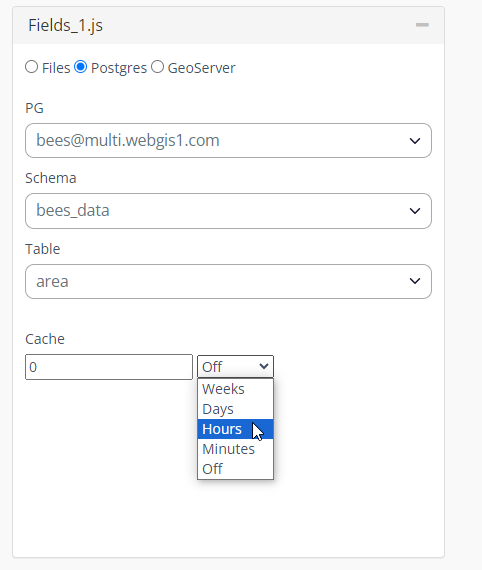Screen dimensions: 482x570
Task: Click the cache unit select showing Off
Action: (236, 366)
